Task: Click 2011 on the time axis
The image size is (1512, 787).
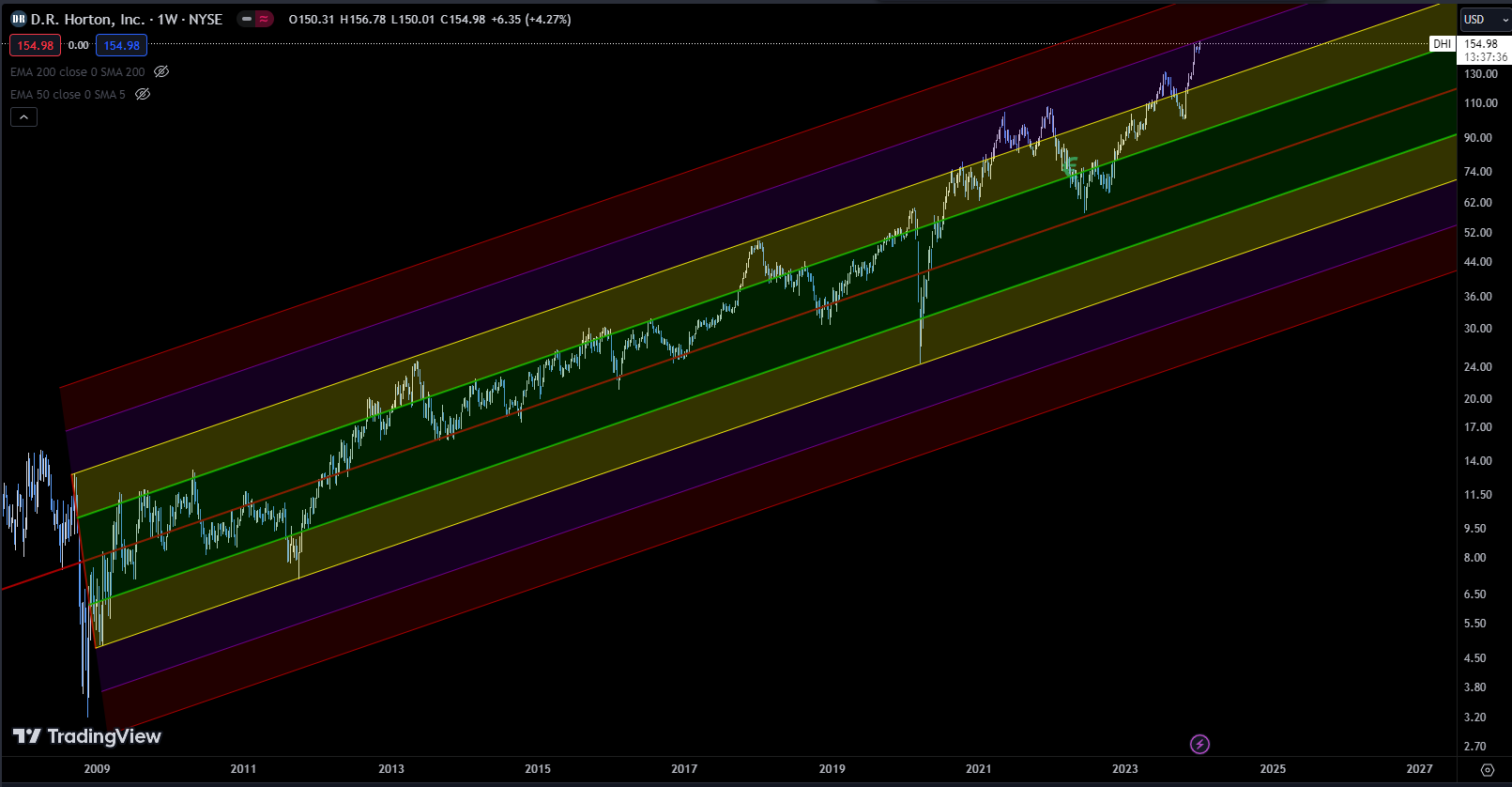Action: click(243, 769)
